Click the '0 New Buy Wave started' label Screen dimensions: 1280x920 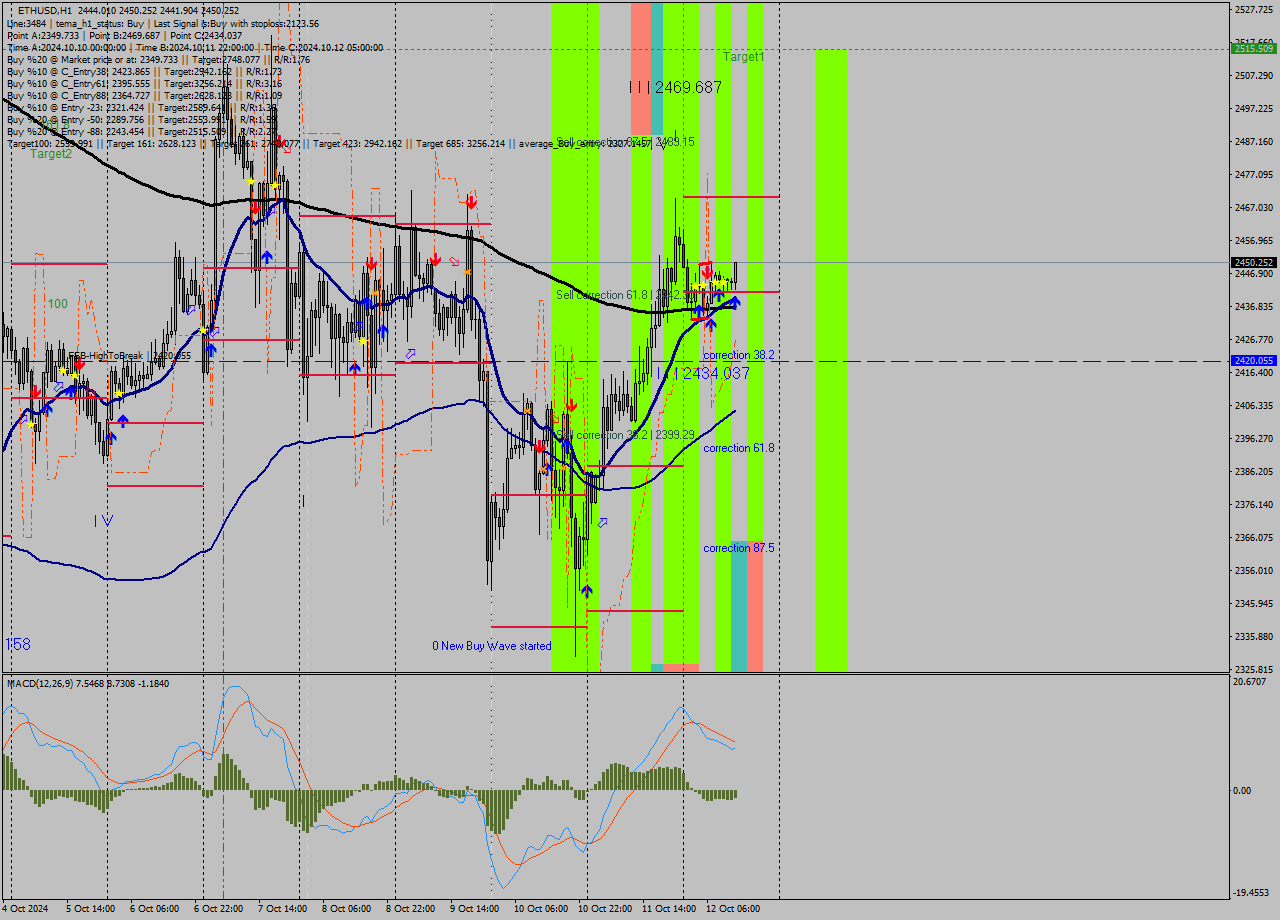point(491,646)
